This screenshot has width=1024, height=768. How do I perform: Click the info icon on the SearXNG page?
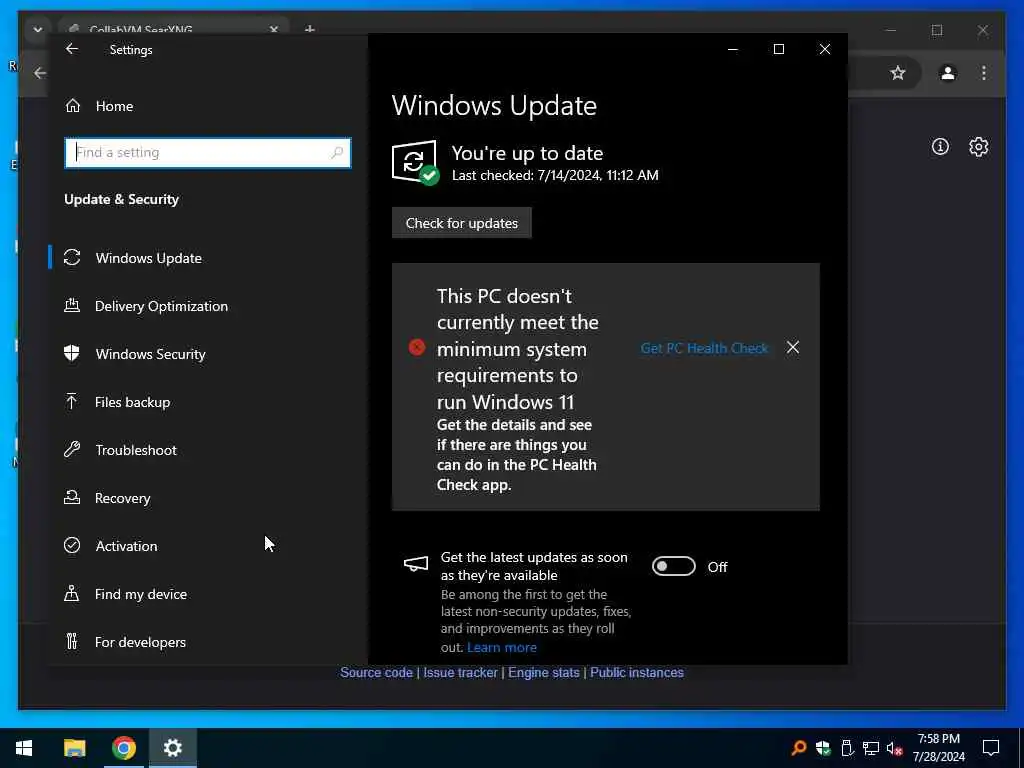pyautogui.click(x=940, y=147)
